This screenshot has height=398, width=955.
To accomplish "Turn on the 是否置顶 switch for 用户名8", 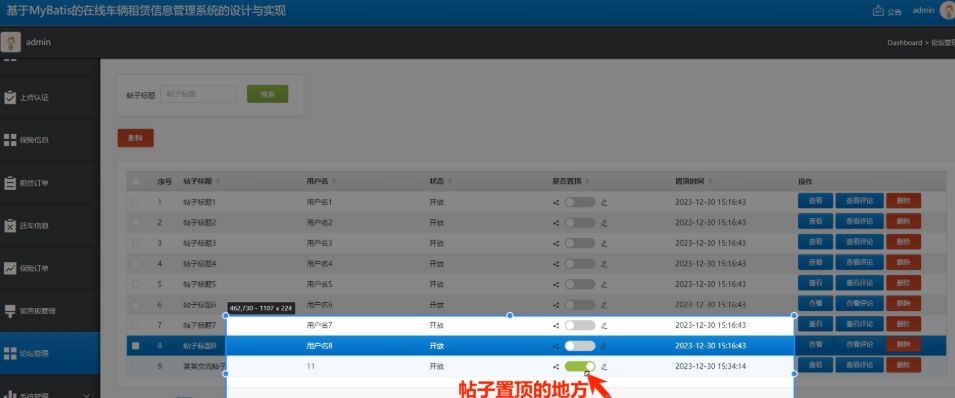I will pos(580,346).
